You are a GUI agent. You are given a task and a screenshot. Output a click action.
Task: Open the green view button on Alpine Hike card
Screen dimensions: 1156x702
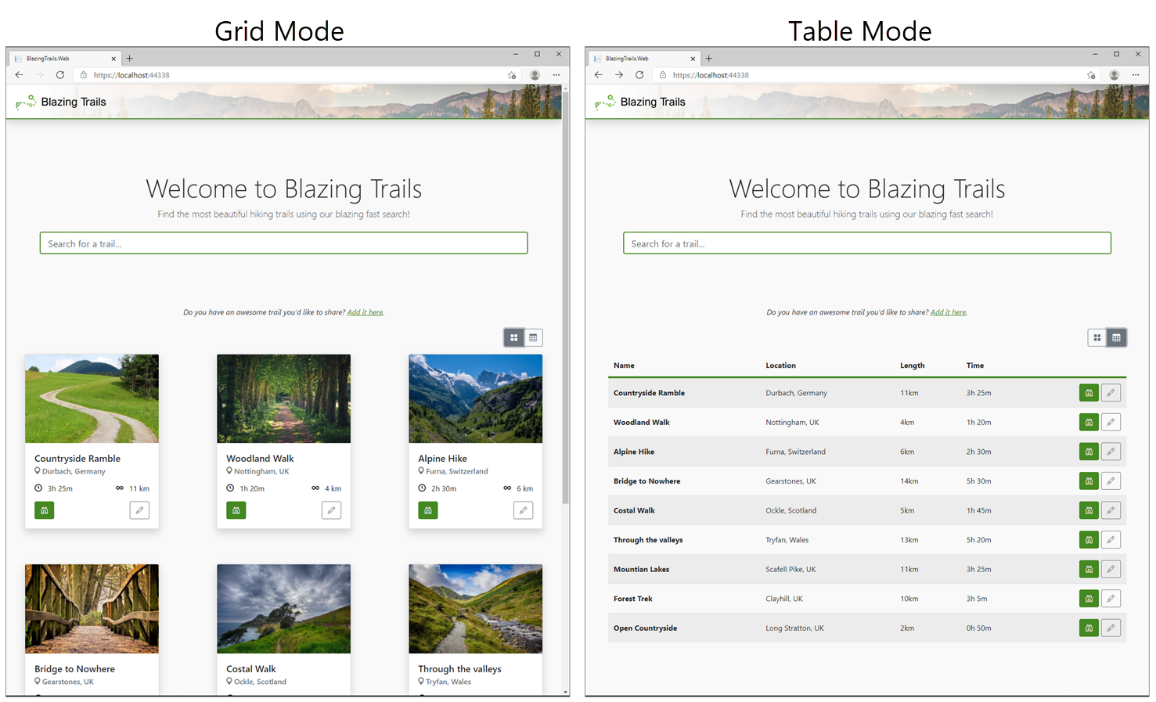(428, 510)
